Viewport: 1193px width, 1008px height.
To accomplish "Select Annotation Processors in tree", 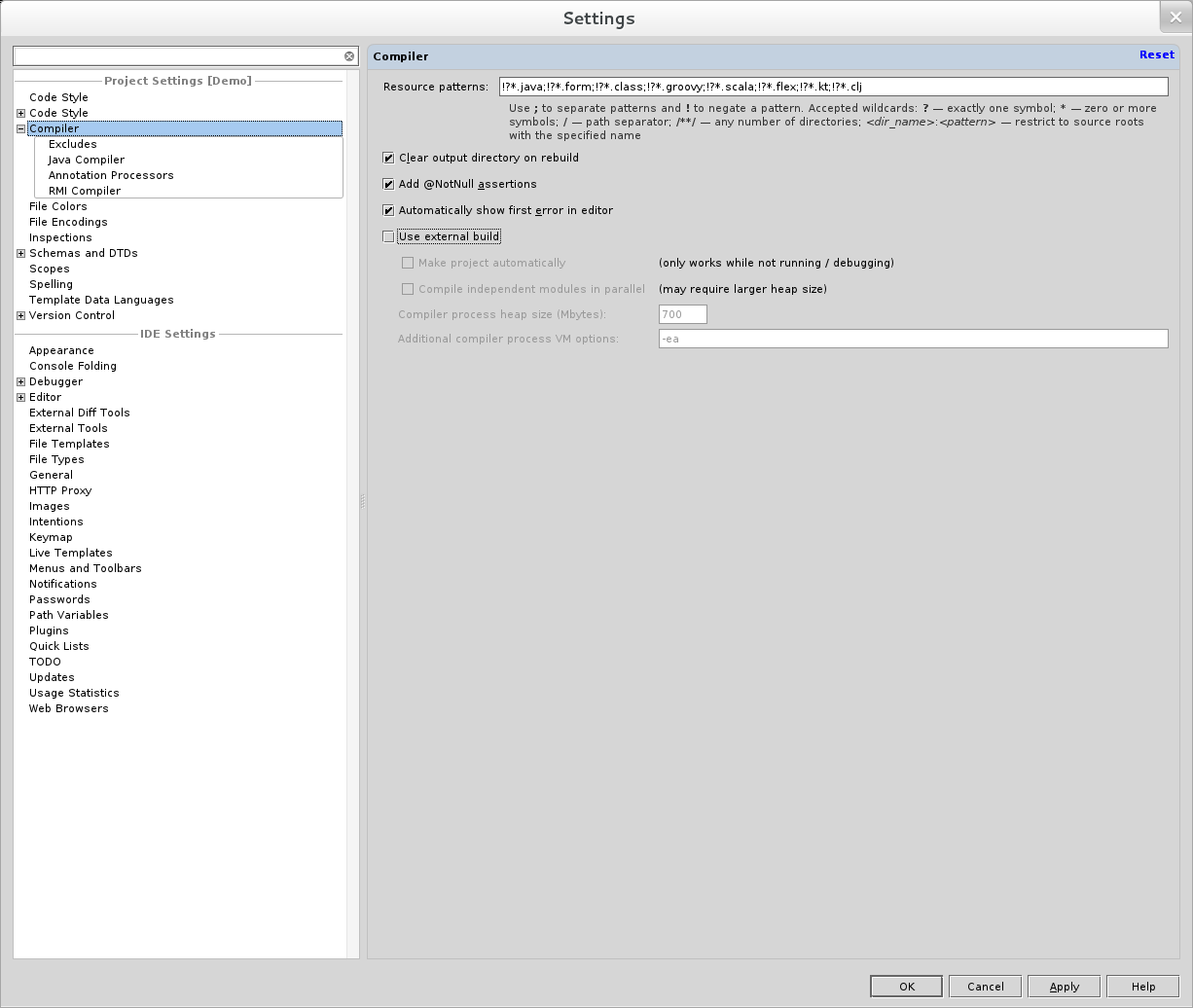I will coord(111,175).
